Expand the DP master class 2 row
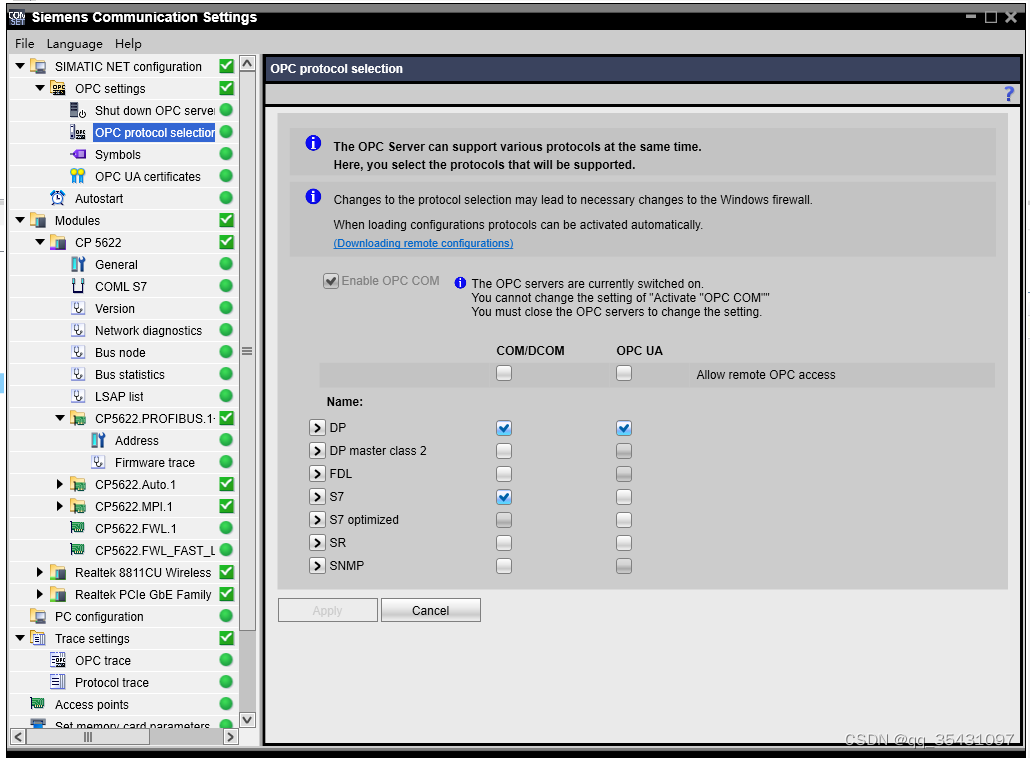The height and width of the screenshot is (758, 1030). pyautogui.click(x=317, y=451)
